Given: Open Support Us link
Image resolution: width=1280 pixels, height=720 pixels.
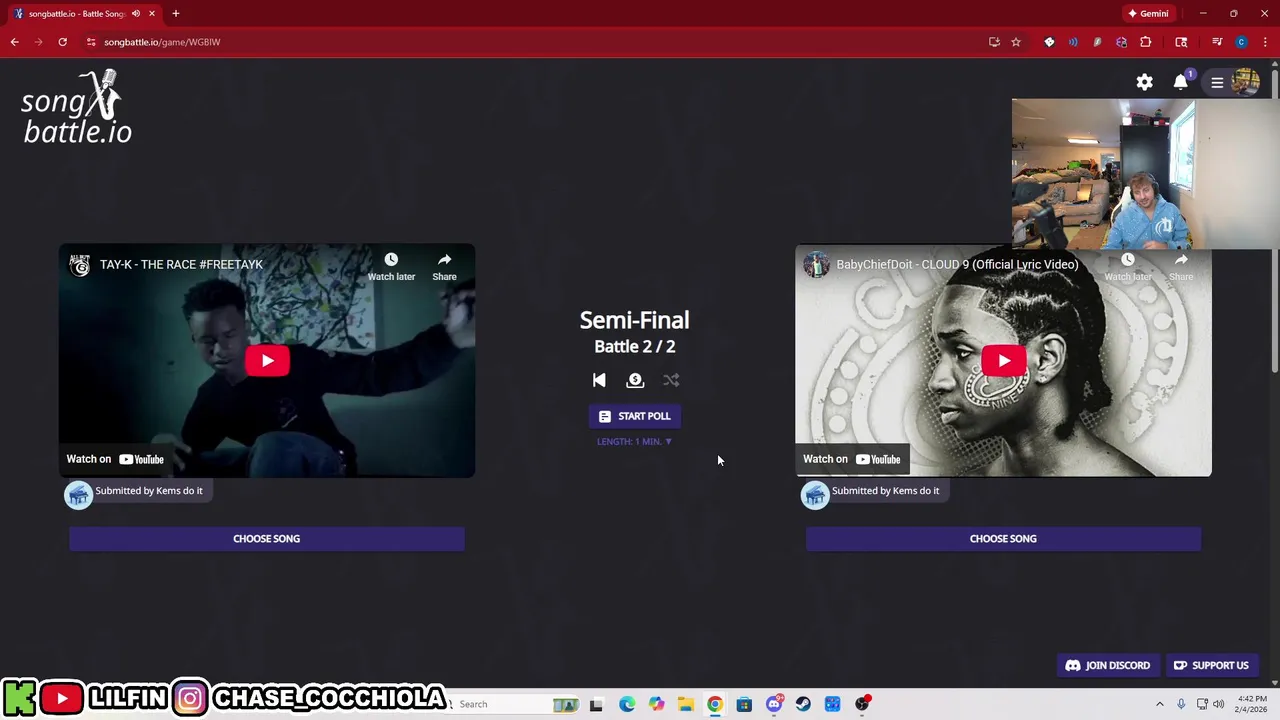Looking at the screenshot, I should point(1211,665).
